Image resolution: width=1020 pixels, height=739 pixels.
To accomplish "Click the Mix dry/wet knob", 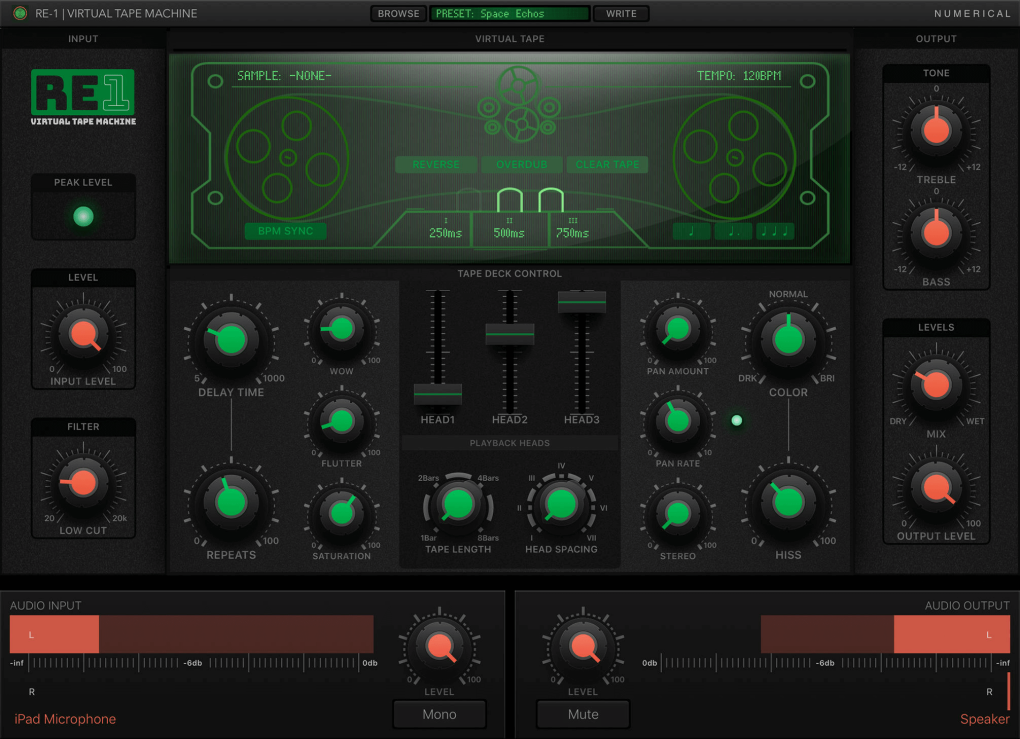I will tap(936, 385).
